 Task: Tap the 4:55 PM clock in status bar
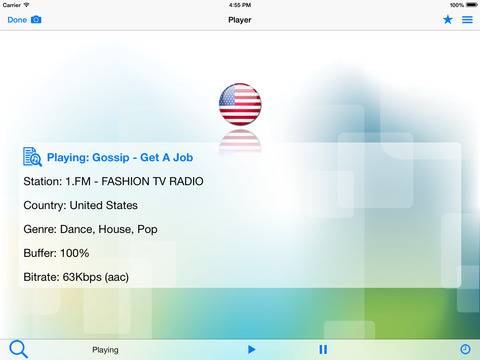point(240,5)
